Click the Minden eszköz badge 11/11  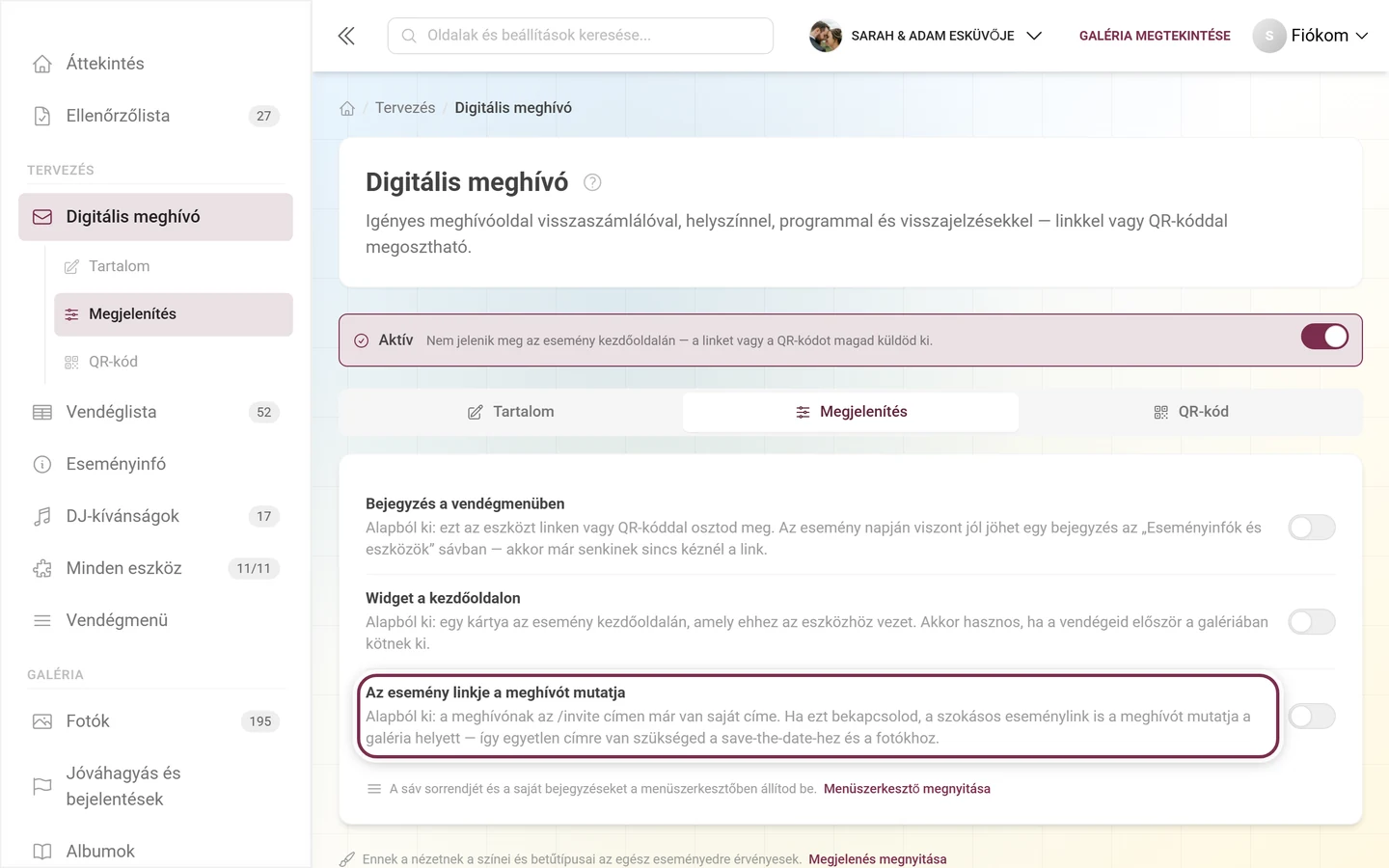(x=254, y=568)
